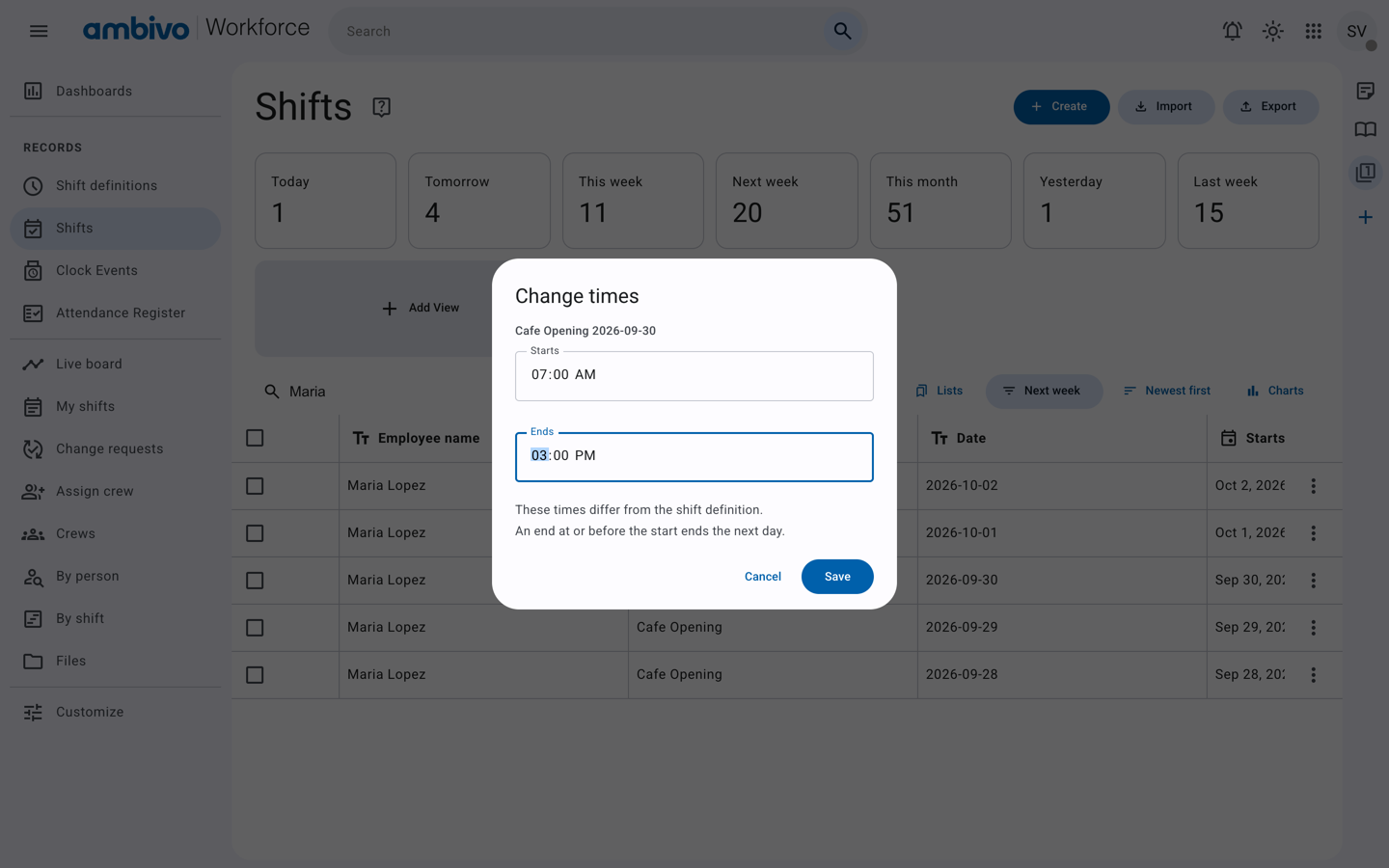Open row actions for the 2026-09-28 shift

1313,675
